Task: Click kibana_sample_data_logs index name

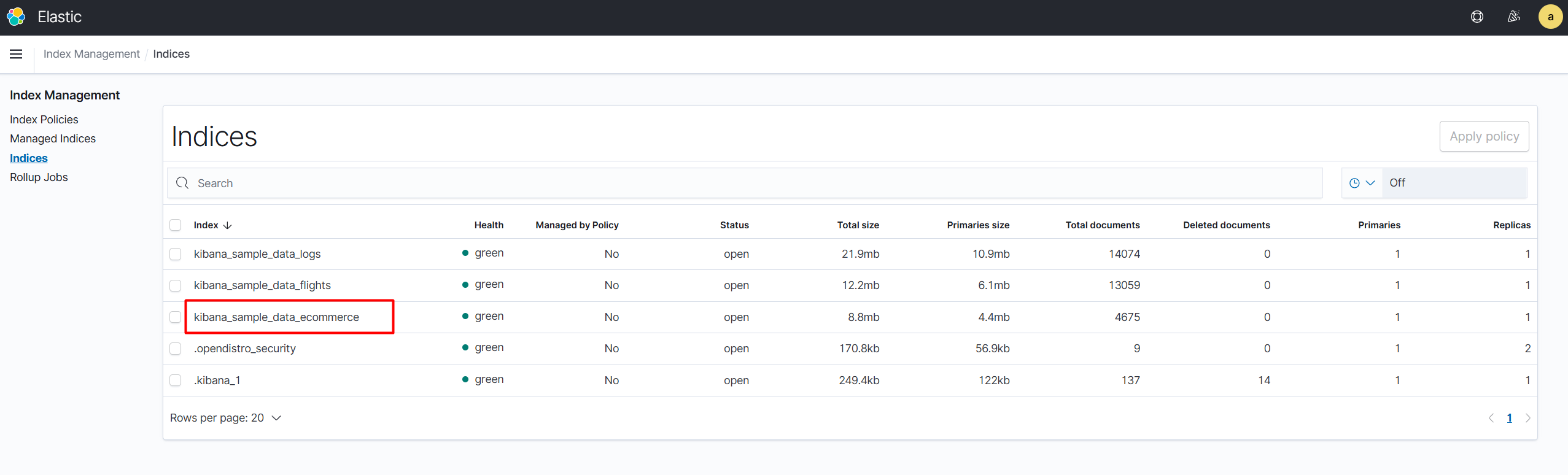Action: pyautogui.click(x=257, y=254)
